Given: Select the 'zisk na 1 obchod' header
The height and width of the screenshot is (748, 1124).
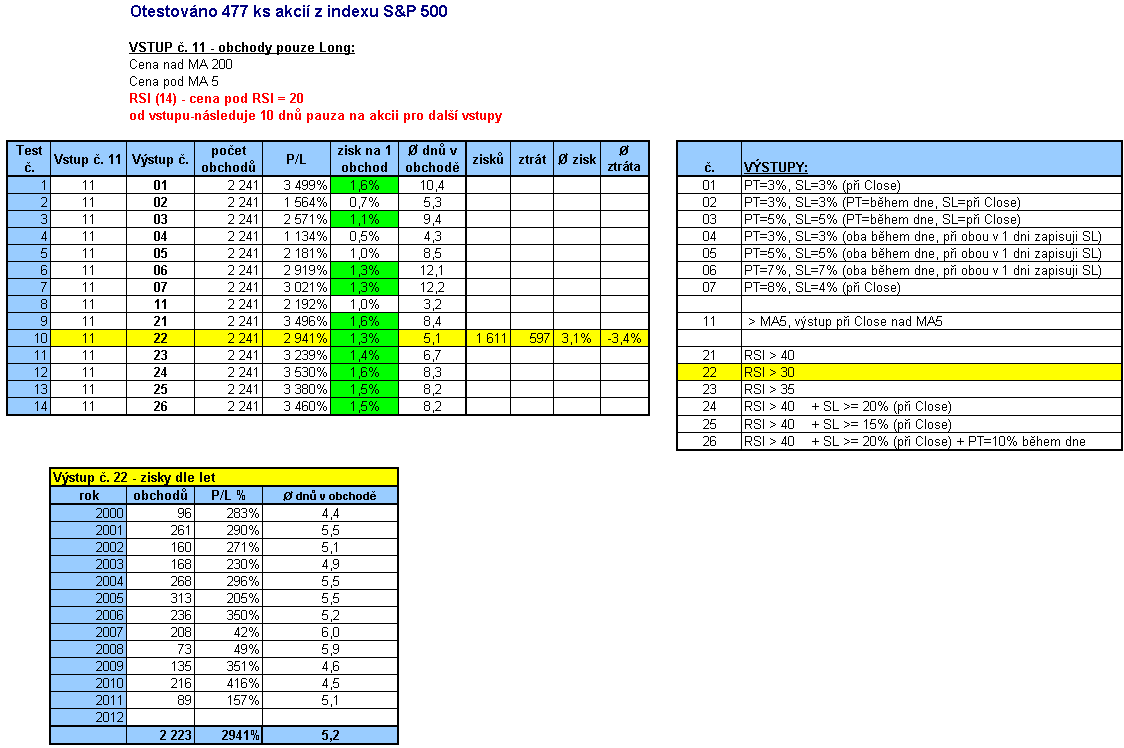Looking at the screenshot, I should click(x=364, y=158).
